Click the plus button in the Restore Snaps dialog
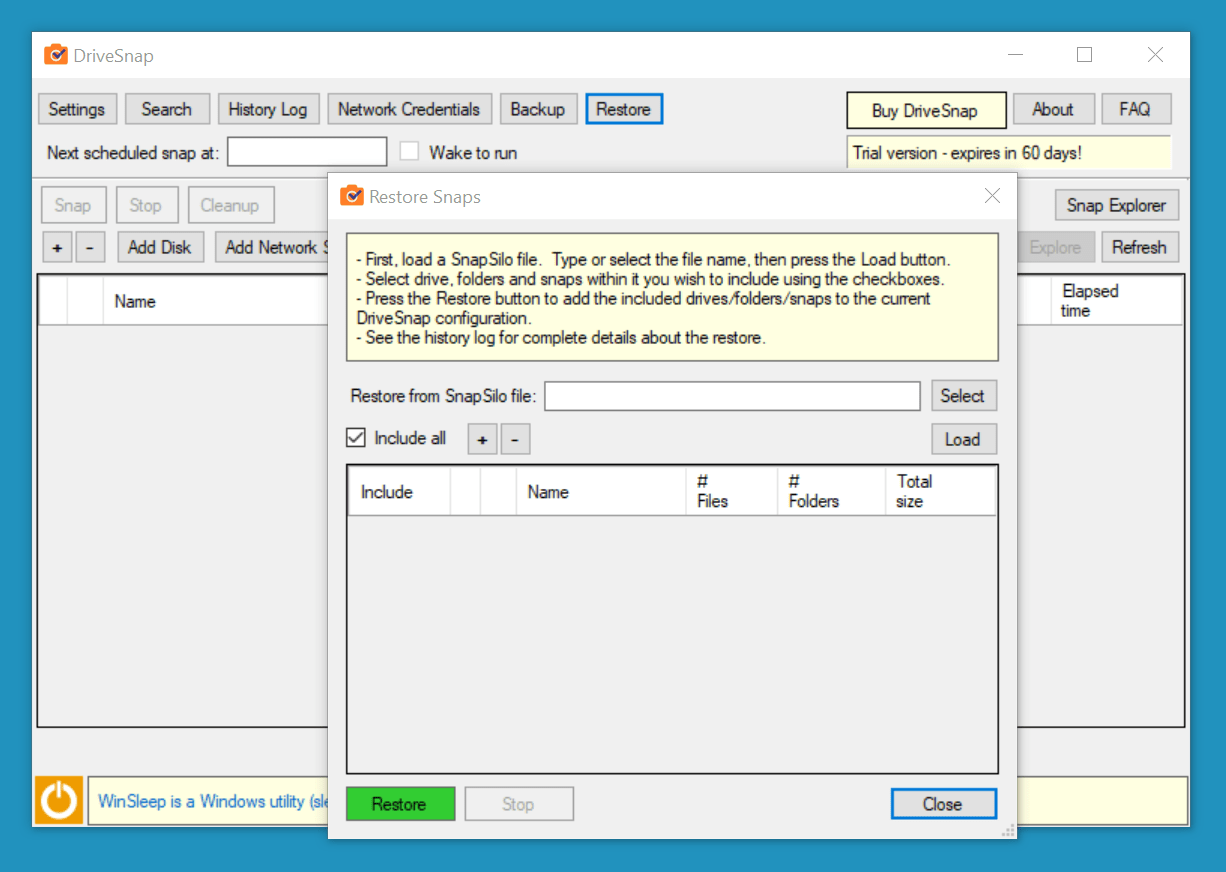The height and width of the screenshot is (872, 1226). click(482, 439)
